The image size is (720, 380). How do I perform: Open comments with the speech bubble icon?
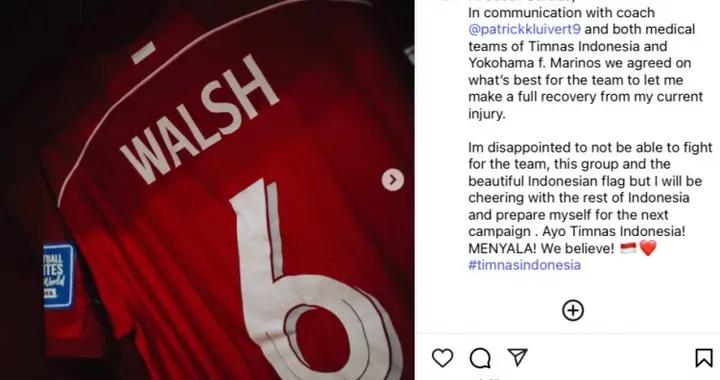[x=480, y=358]
